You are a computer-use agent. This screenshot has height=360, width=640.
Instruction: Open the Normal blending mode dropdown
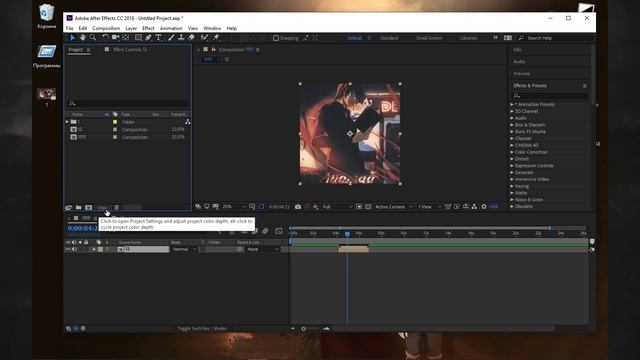point(184,249)
